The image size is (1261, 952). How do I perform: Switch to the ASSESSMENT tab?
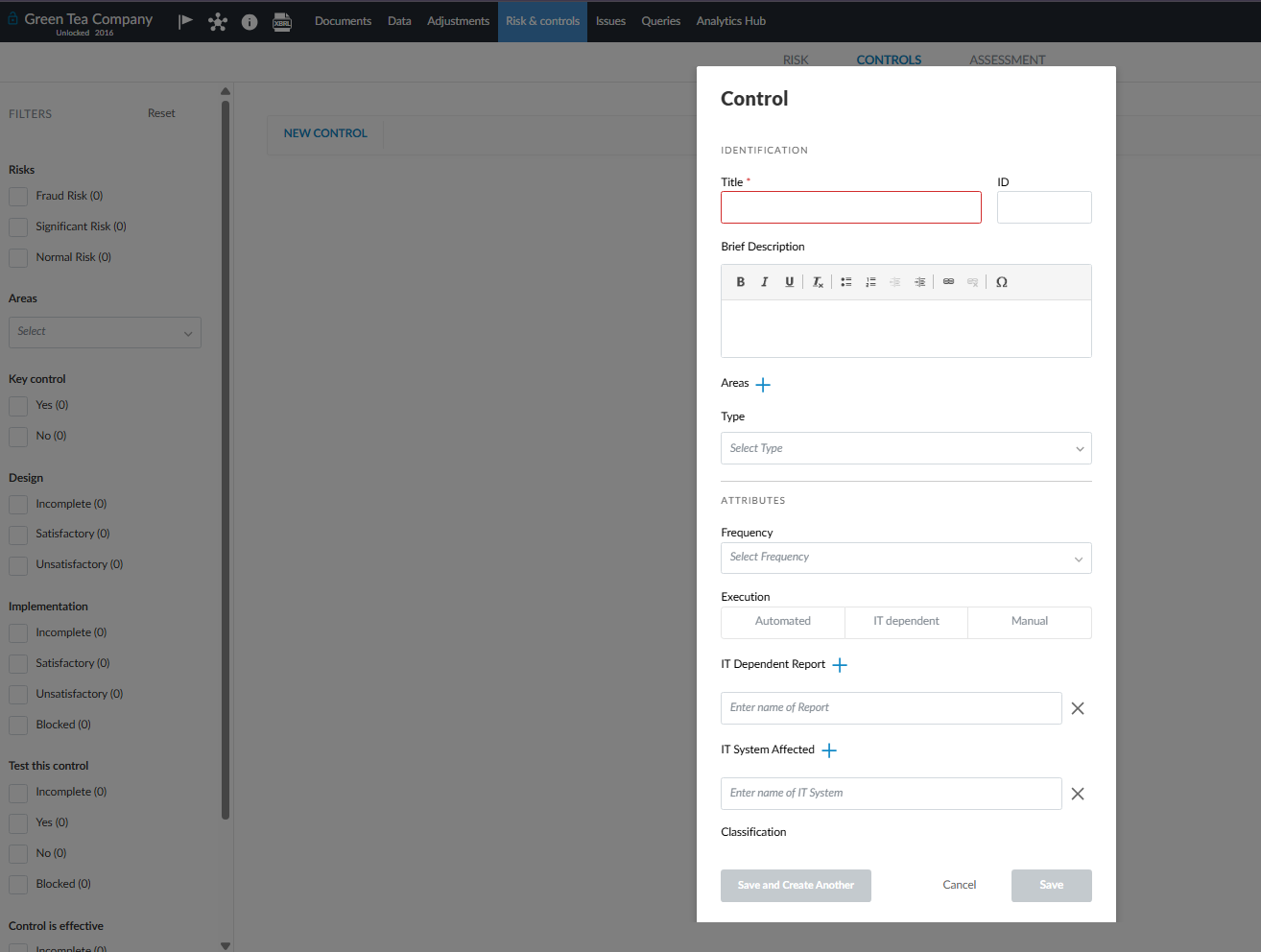coord(1007,59)
